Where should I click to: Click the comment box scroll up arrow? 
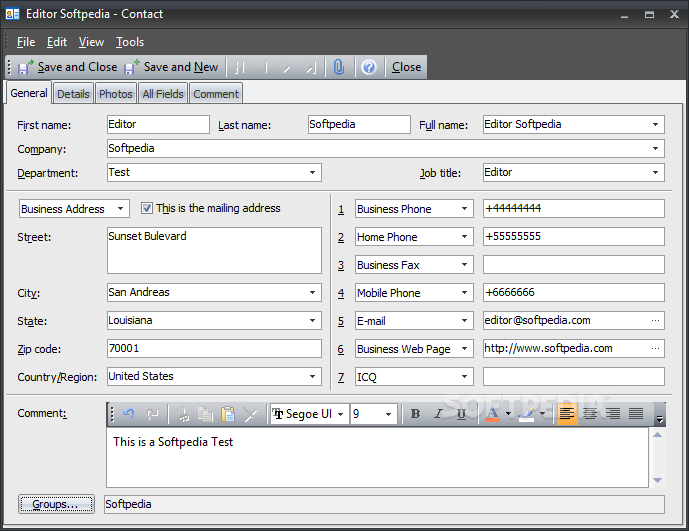(x=657, y=435)
